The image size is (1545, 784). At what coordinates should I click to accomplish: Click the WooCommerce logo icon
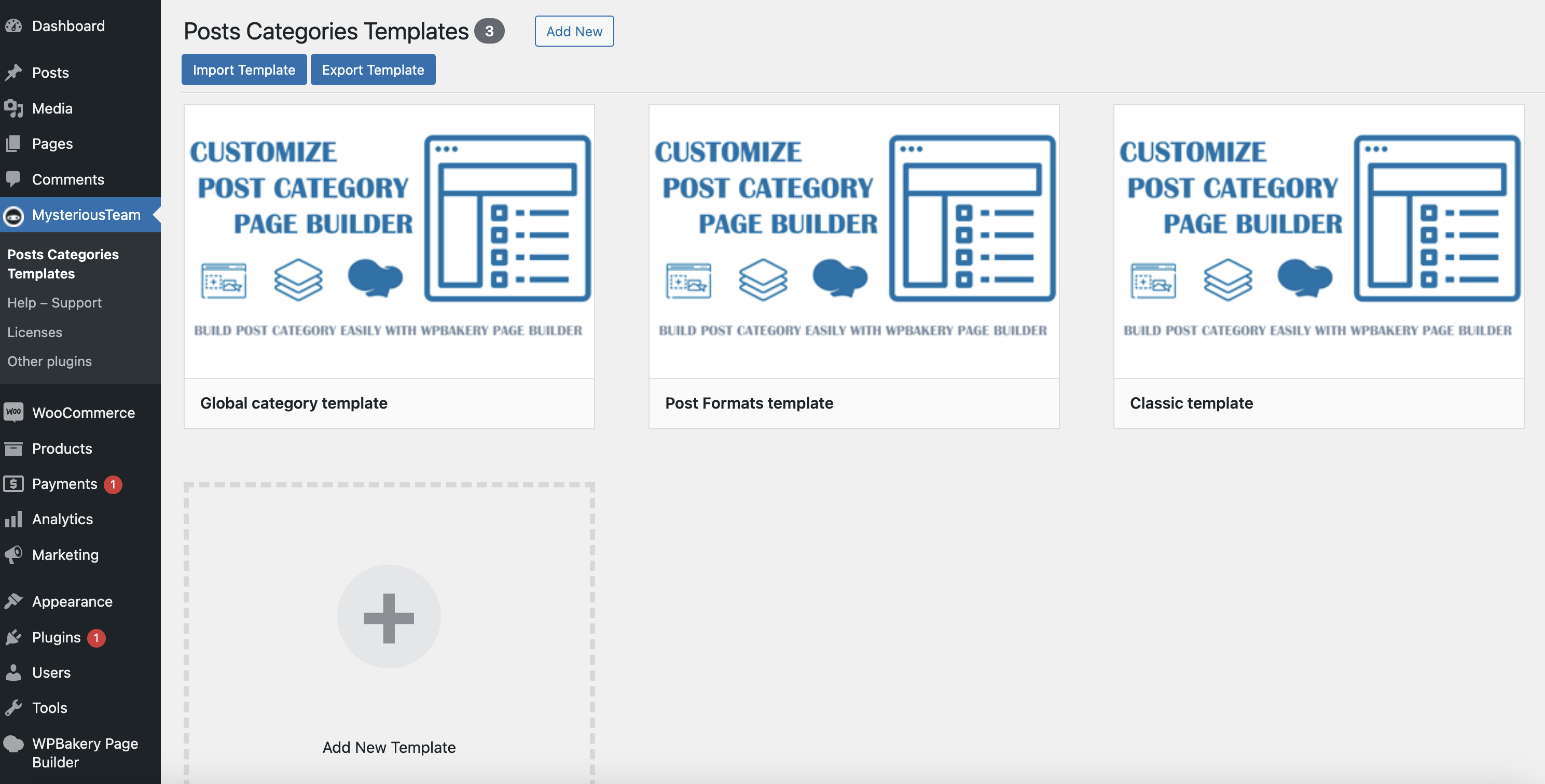pyautogui.click(x=13, y=412)
